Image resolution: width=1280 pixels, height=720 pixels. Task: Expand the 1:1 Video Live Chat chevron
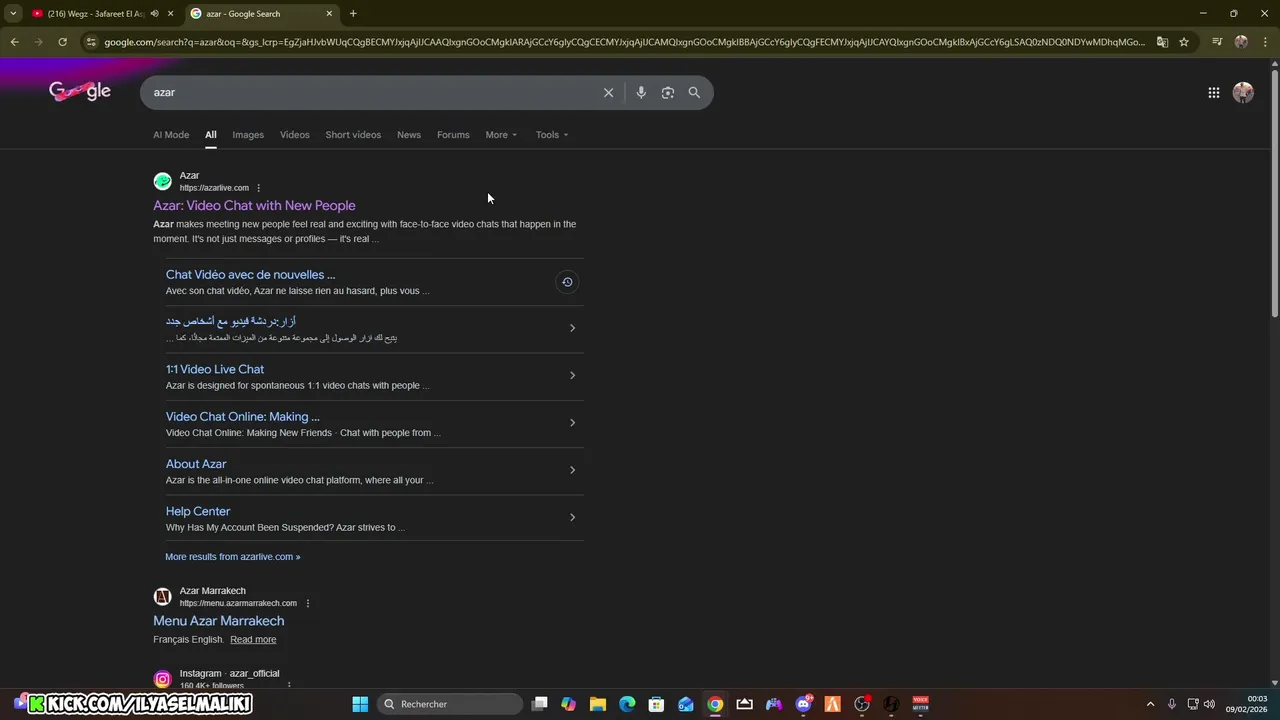(572, 375)
